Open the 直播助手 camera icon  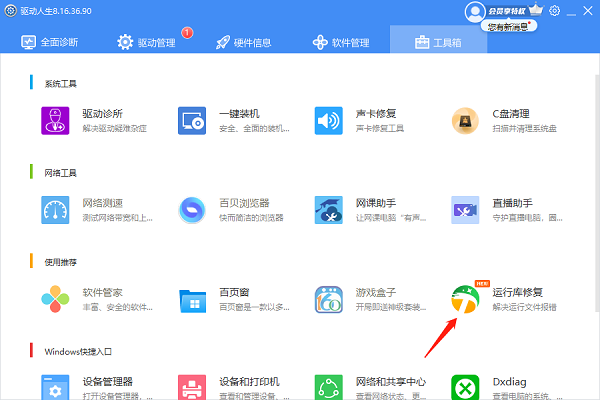[x=465, y=210]
